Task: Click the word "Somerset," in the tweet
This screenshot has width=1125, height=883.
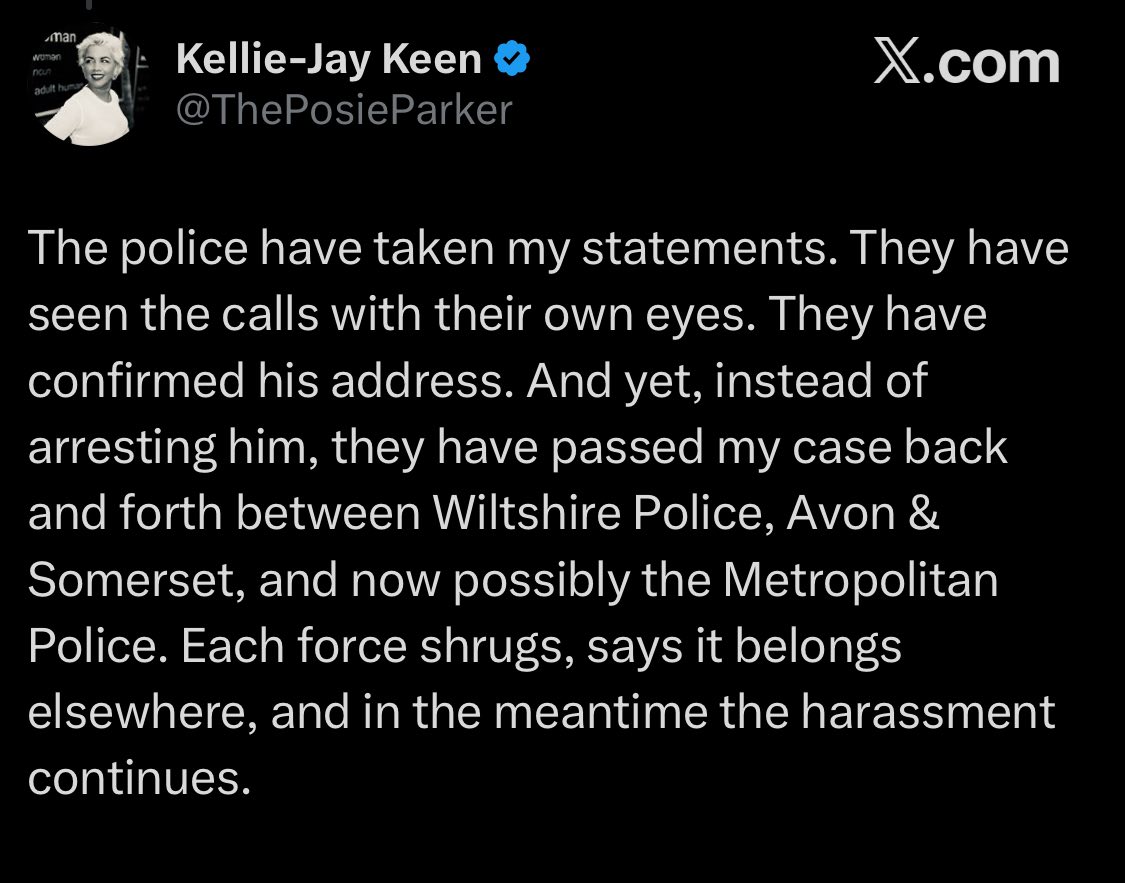Action: coord(135,581)
